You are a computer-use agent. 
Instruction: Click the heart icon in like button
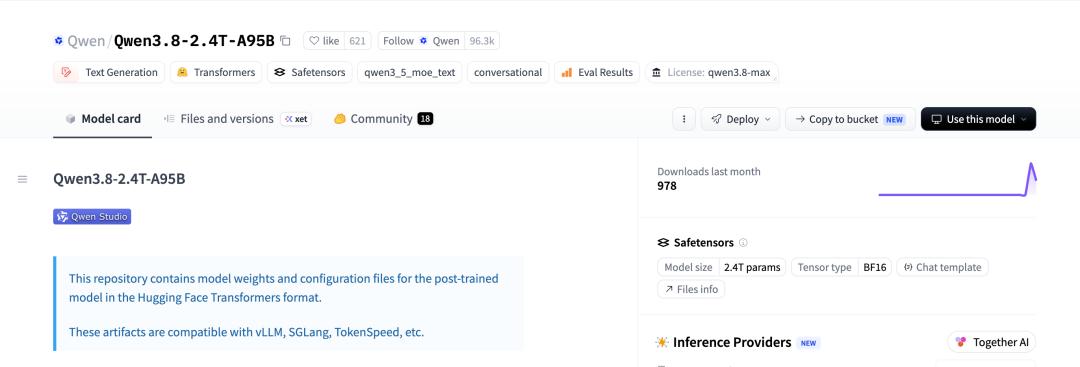[x=314, y=41]
